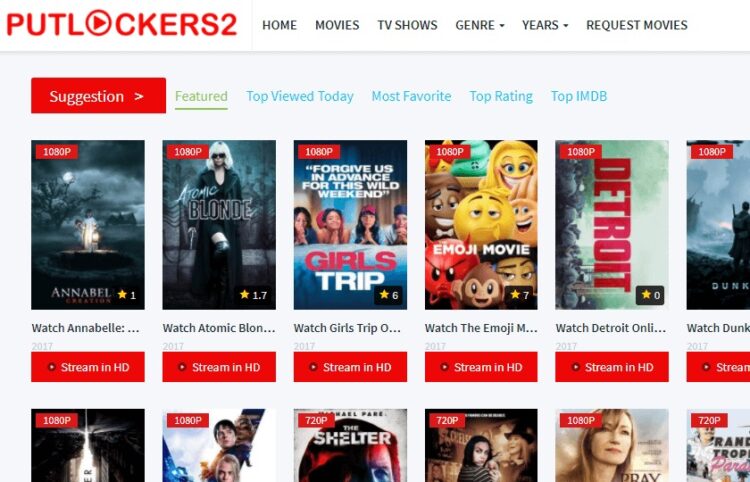Click the play icon in Annabelle's Stream in HD button
Image resolution: width=750 pixels, height=482 pixels.
pos(51,367)
